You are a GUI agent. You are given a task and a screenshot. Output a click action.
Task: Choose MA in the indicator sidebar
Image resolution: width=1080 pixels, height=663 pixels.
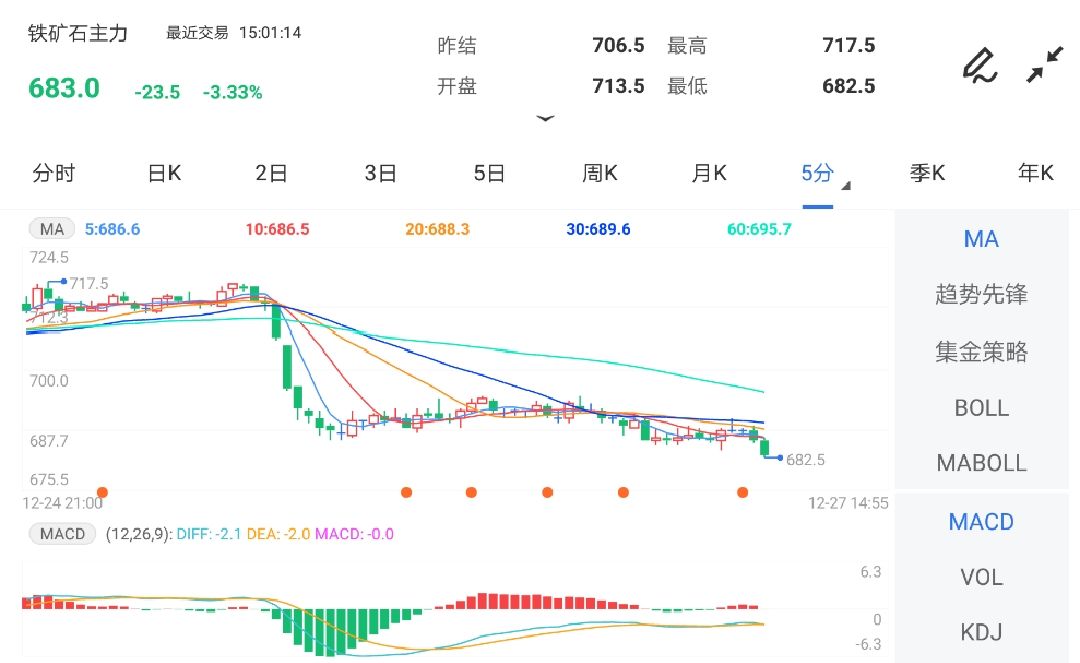(x=981, y=239)
